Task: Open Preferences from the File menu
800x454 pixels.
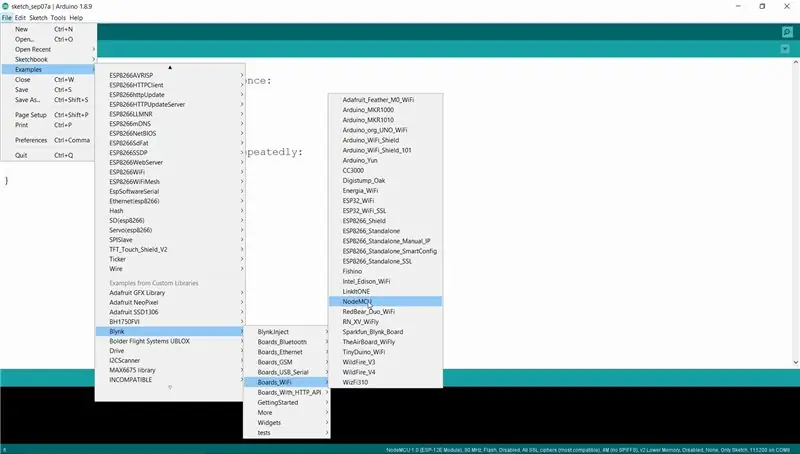Action: click(x=48, y=140)
